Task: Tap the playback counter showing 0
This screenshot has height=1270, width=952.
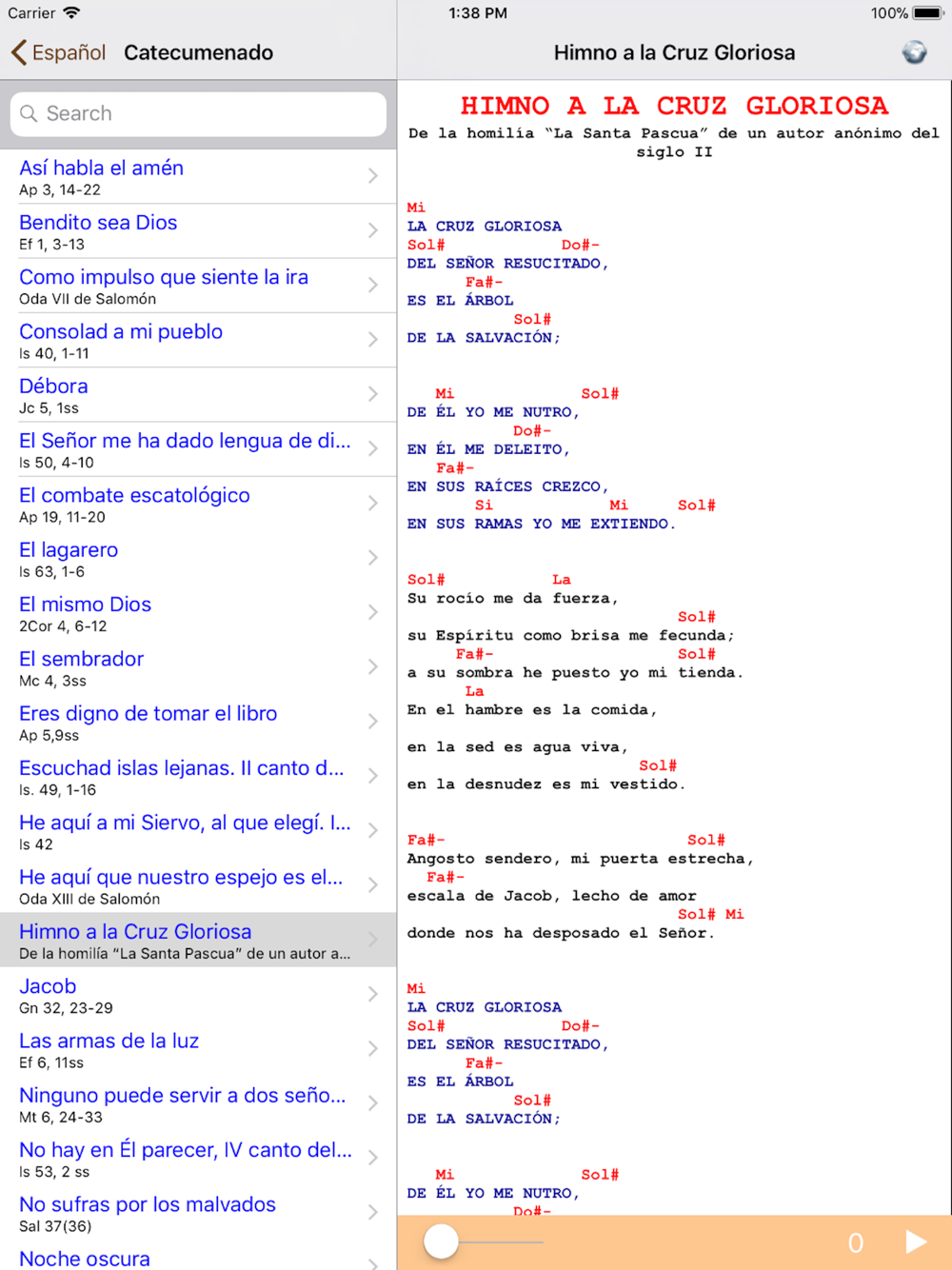Action: click(x=856, y=1242)
